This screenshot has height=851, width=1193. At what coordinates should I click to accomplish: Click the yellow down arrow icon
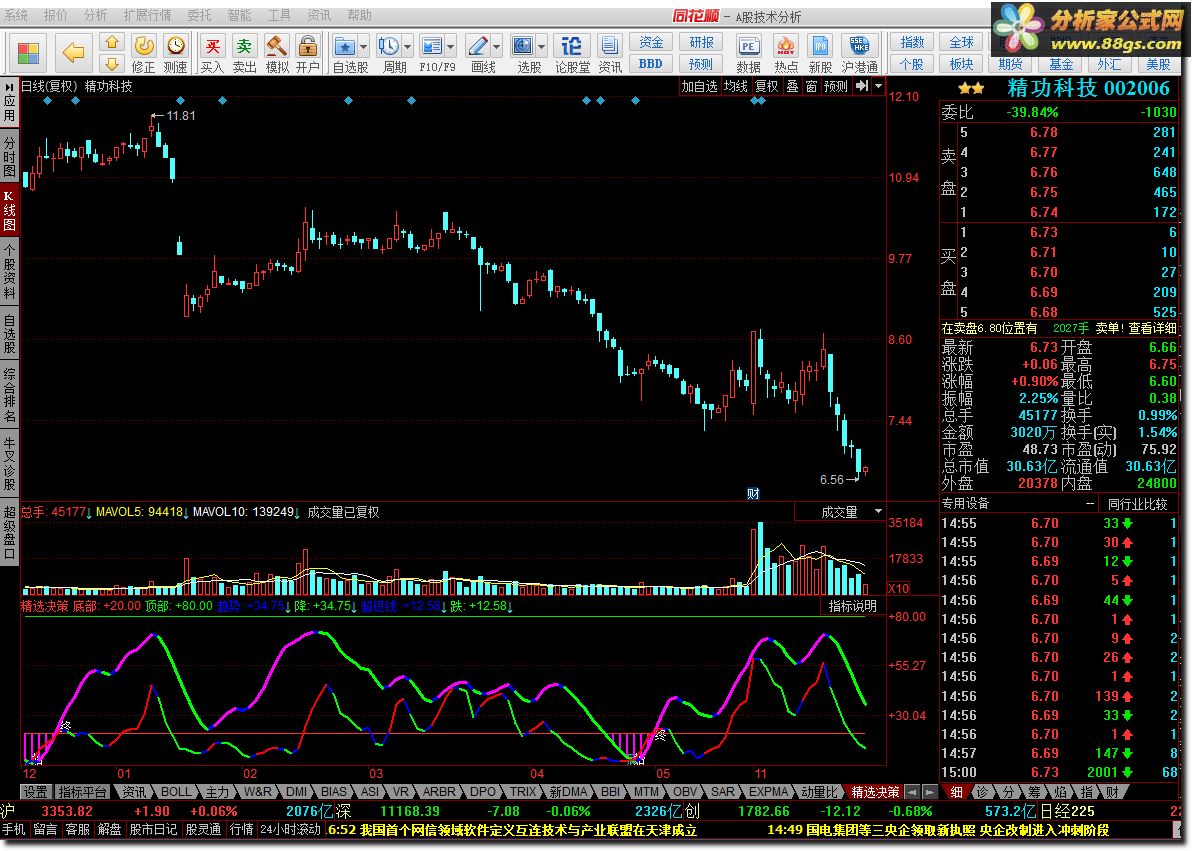point(112,63)
